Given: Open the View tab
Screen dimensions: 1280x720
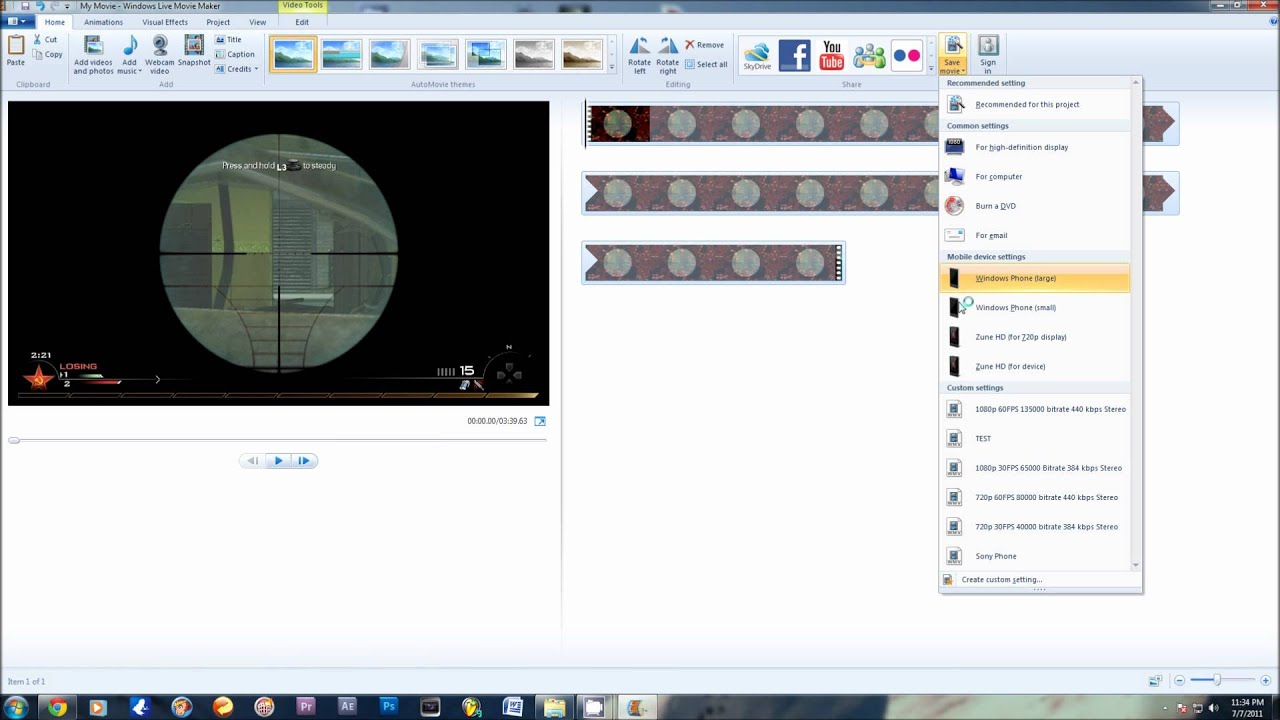Looking at the screenshot, I should pyautogui.click(x=258, y=22).
